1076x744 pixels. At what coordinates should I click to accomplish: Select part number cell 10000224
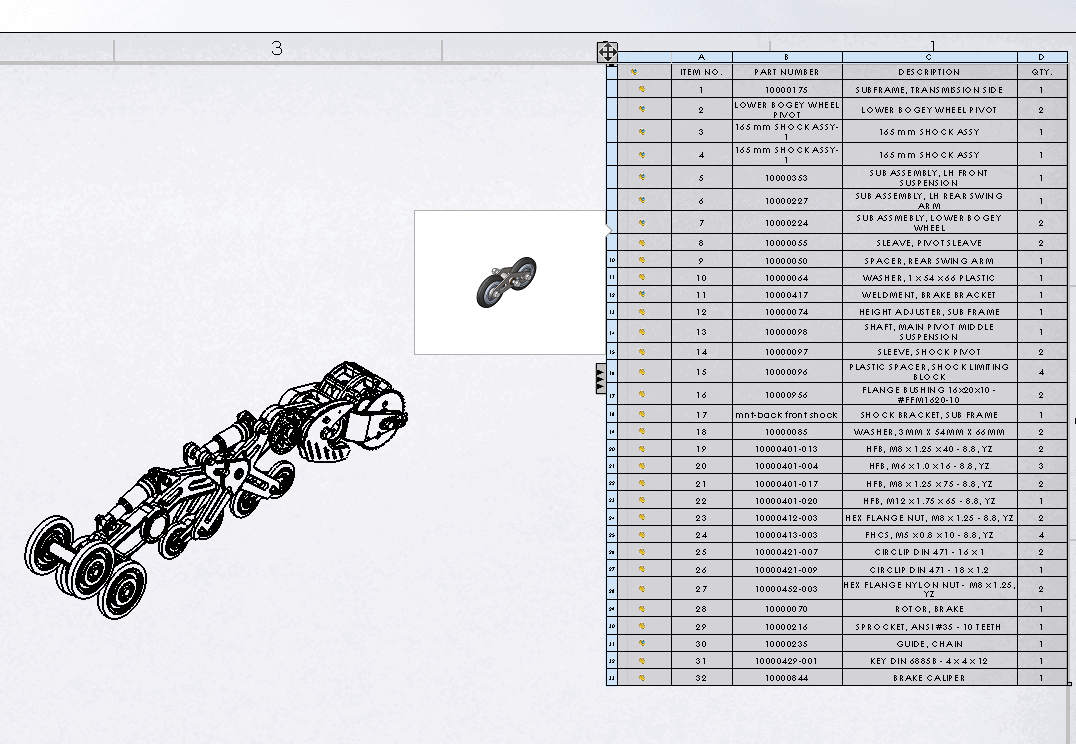click(787, 223)
